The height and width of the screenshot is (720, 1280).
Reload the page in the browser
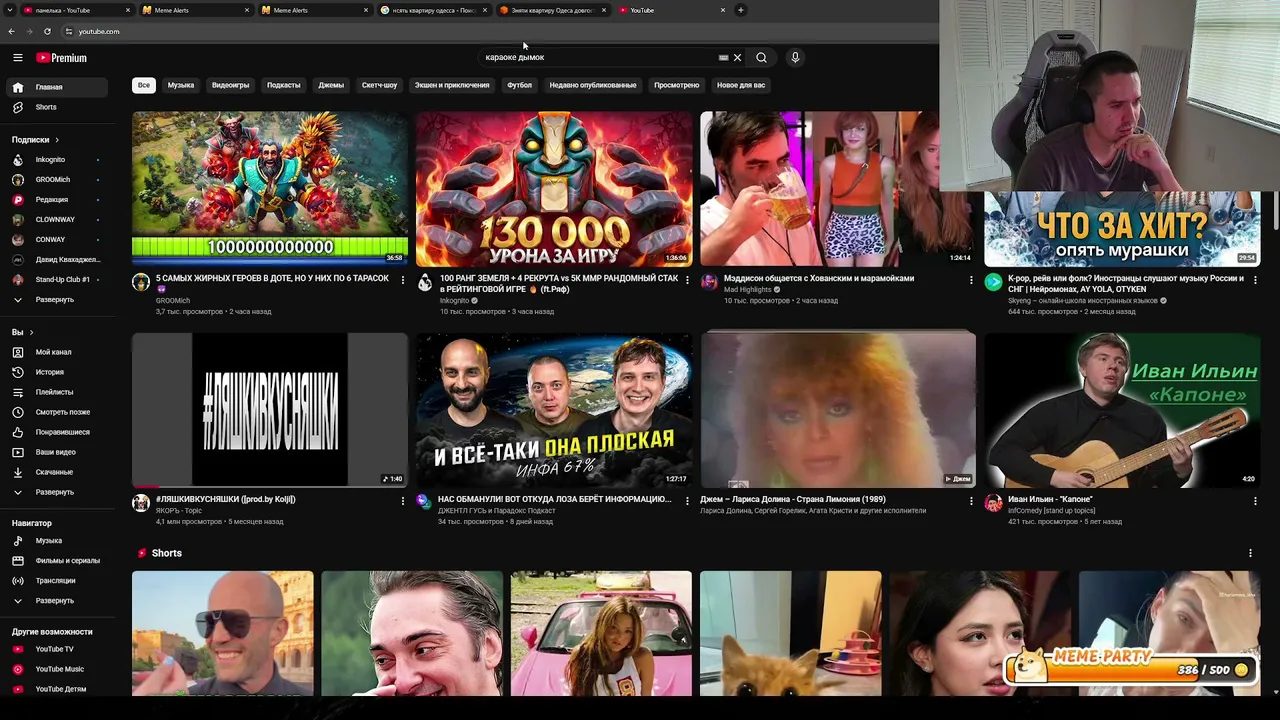tap(47, 31)
